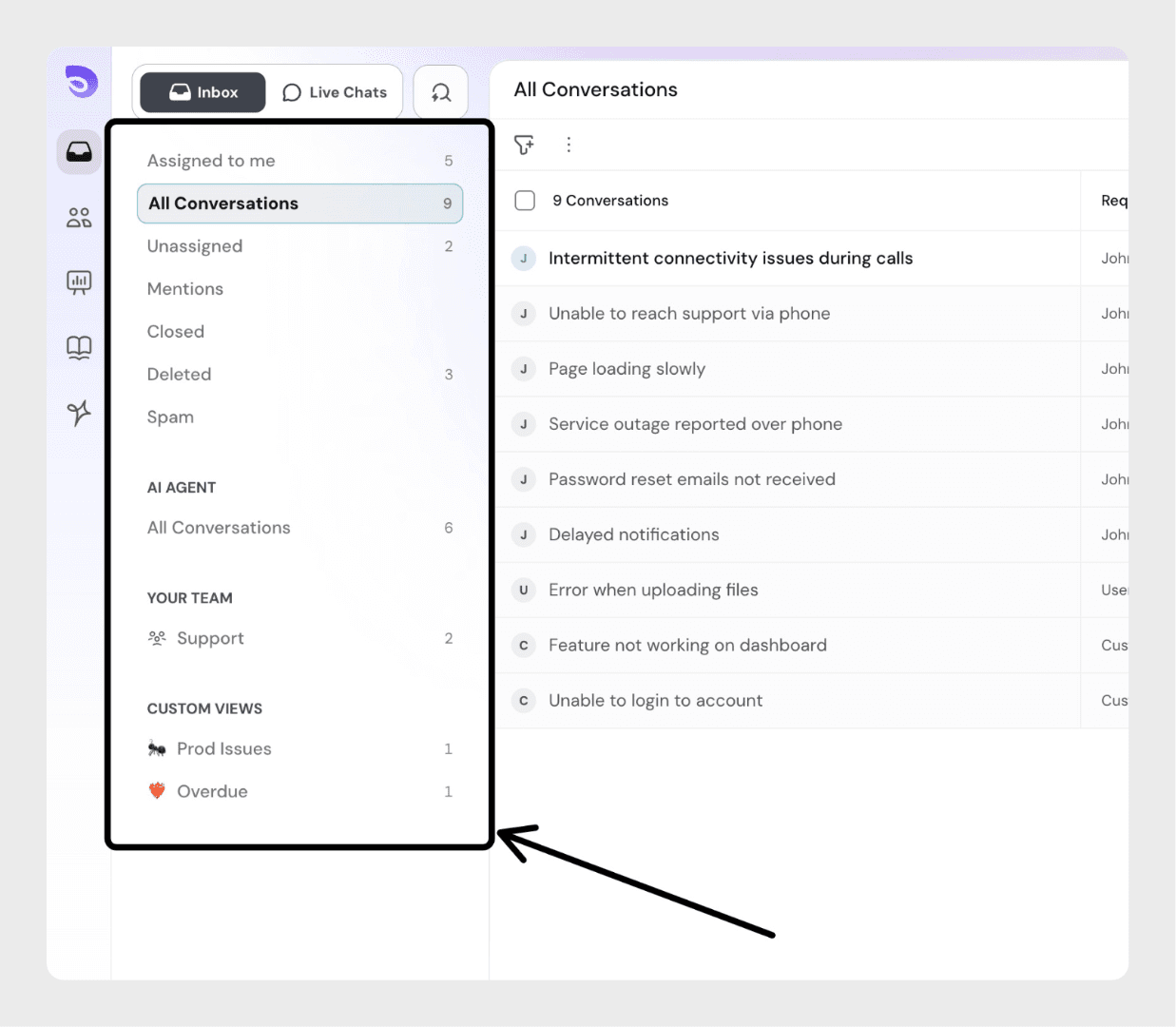Open the three-dot more options menu
The height and width of the screenshot is (1027, 1176).
[x=569, y=145]
